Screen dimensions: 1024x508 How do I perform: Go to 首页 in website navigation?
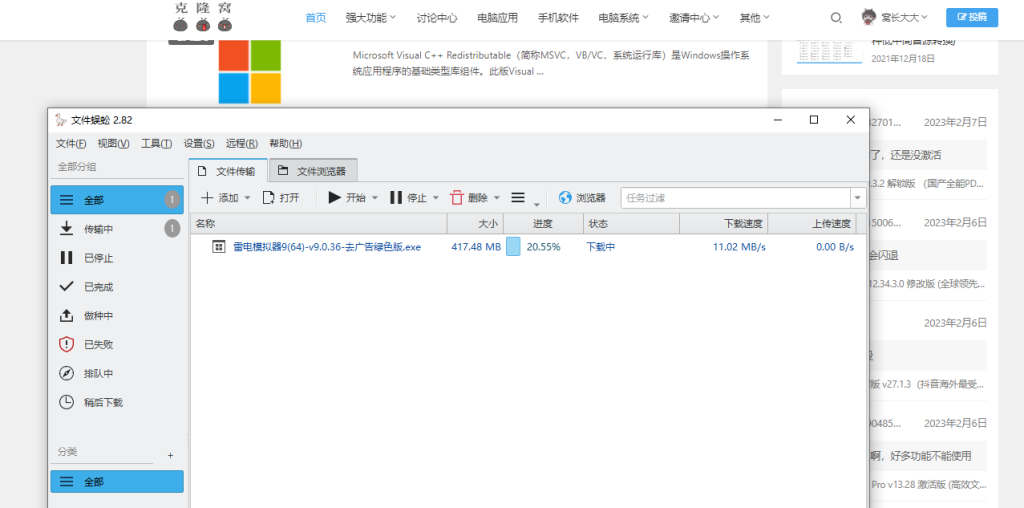(315, 18)
